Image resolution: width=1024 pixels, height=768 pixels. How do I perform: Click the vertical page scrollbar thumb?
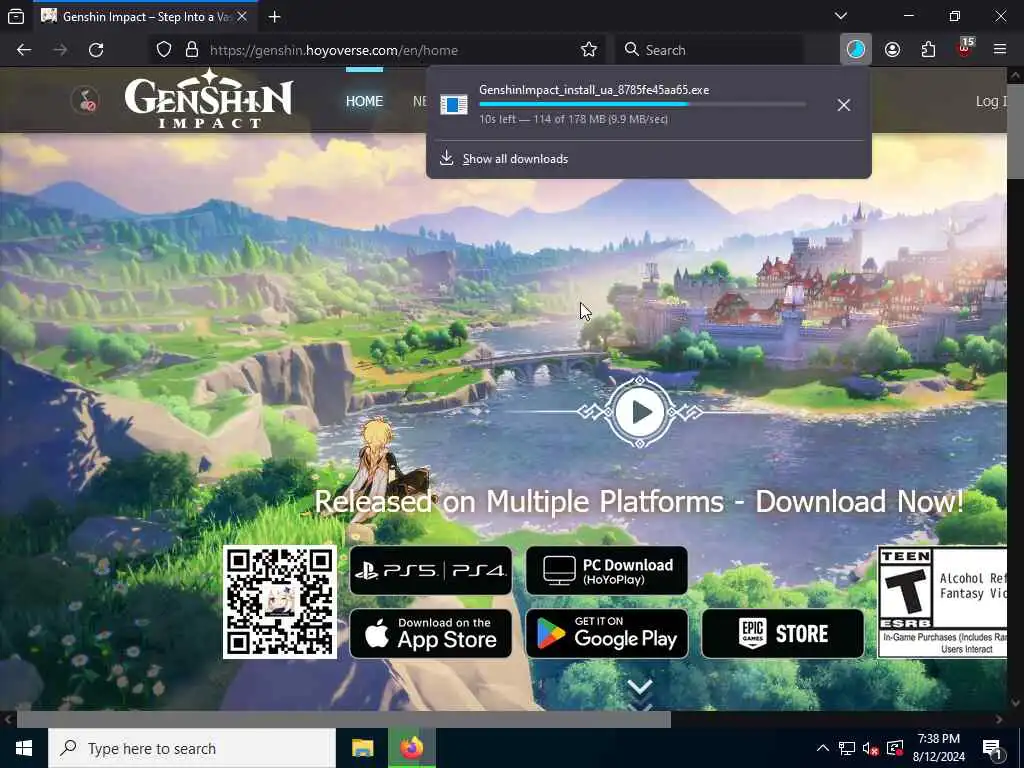1016,131
